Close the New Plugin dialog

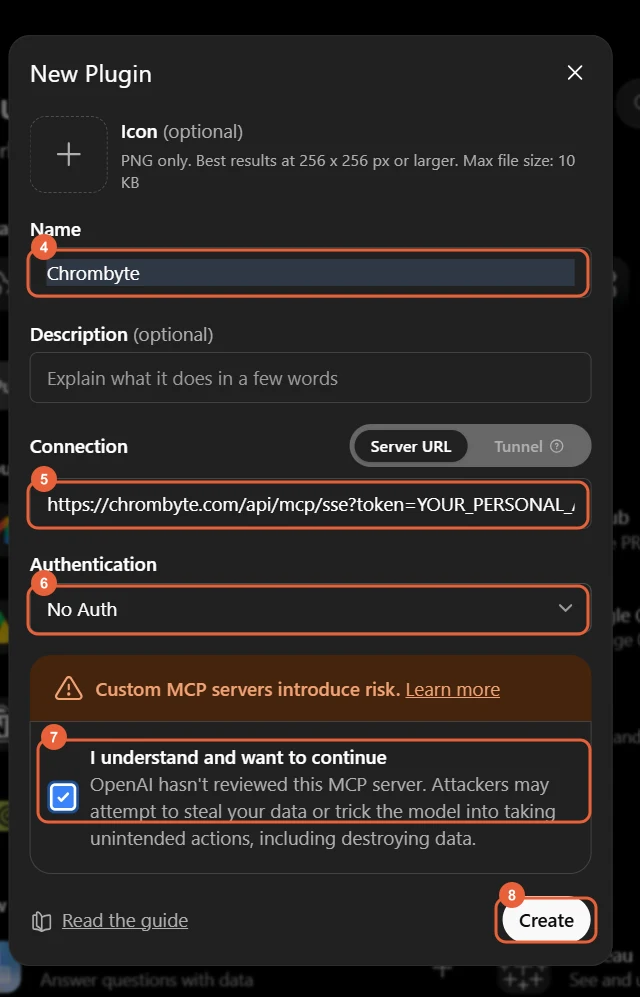(575, 72)
